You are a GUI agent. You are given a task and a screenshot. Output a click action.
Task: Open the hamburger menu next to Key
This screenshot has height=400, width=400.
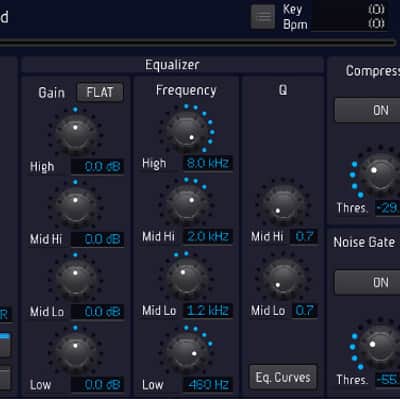tap(263, 16)
